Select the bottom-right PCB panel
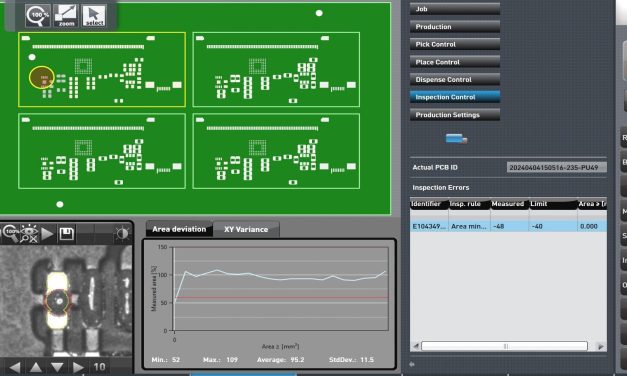Viewport: 627px width, 376px height. 276,151
